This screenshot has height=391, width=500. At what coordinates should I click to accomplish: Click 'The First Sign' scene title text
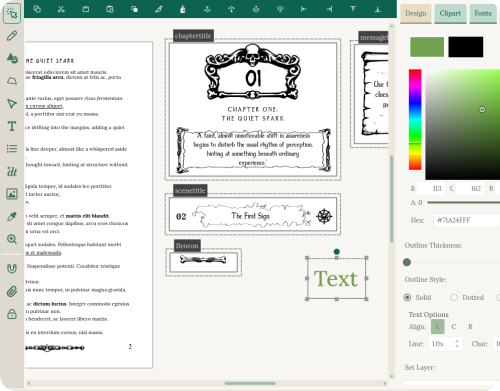pos(250,216)
